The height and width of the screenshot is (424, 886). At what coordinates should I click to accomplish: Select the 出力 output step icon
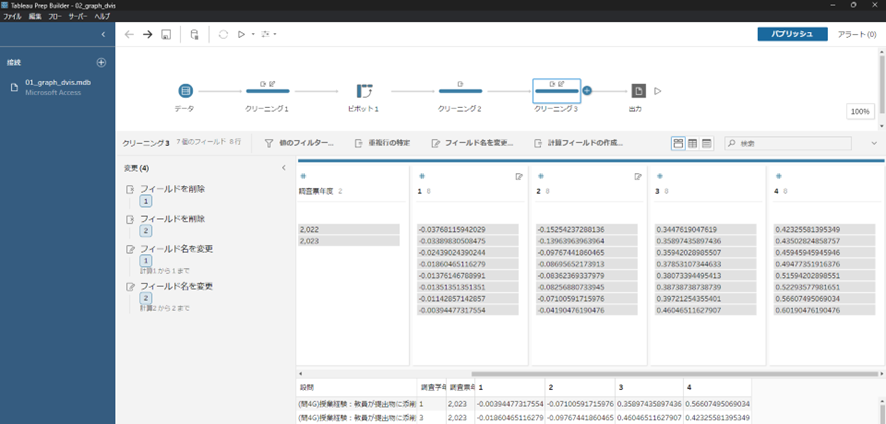point(639,90)
